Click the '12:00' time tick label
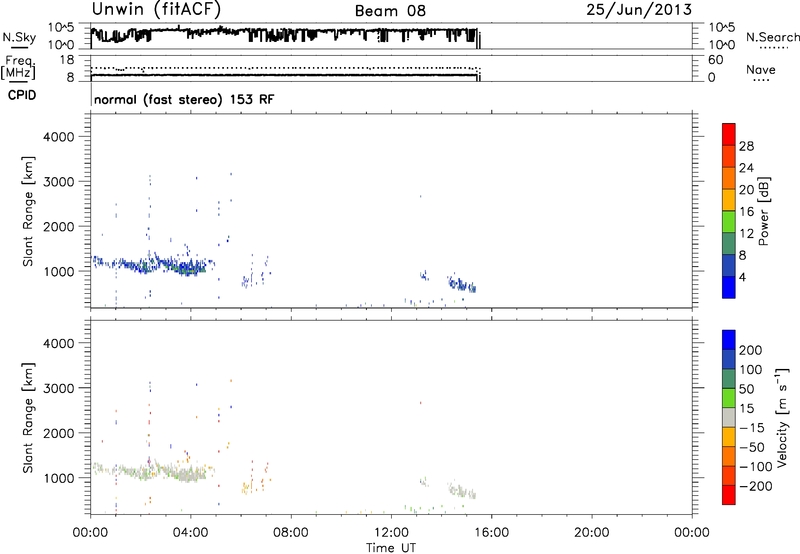The height and width of the screenshot is (554, 800). (x=391, y=533)
